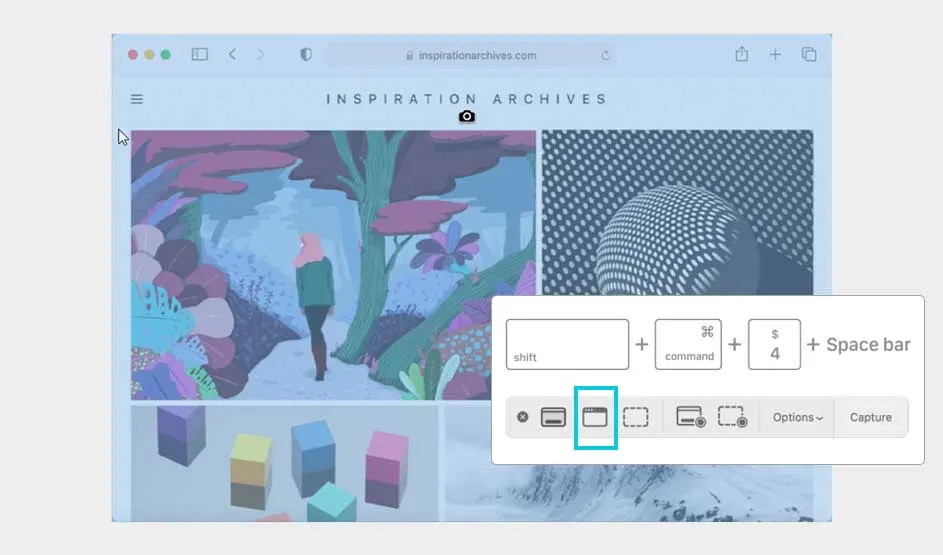
Task: Click the 4 key graphic
Action: point(774,345)
